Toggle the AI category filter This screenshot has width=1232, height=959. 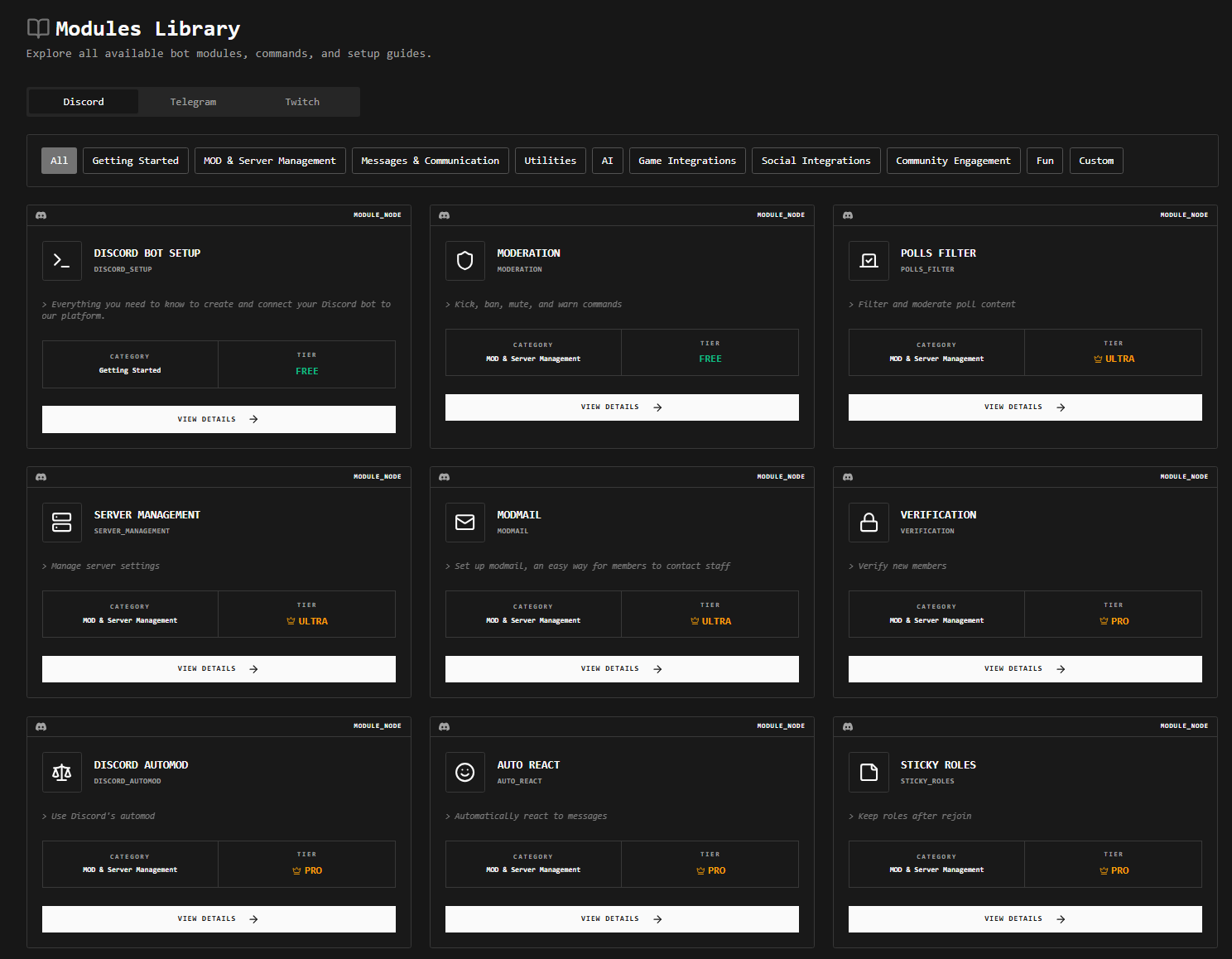(x=607, y=160)
